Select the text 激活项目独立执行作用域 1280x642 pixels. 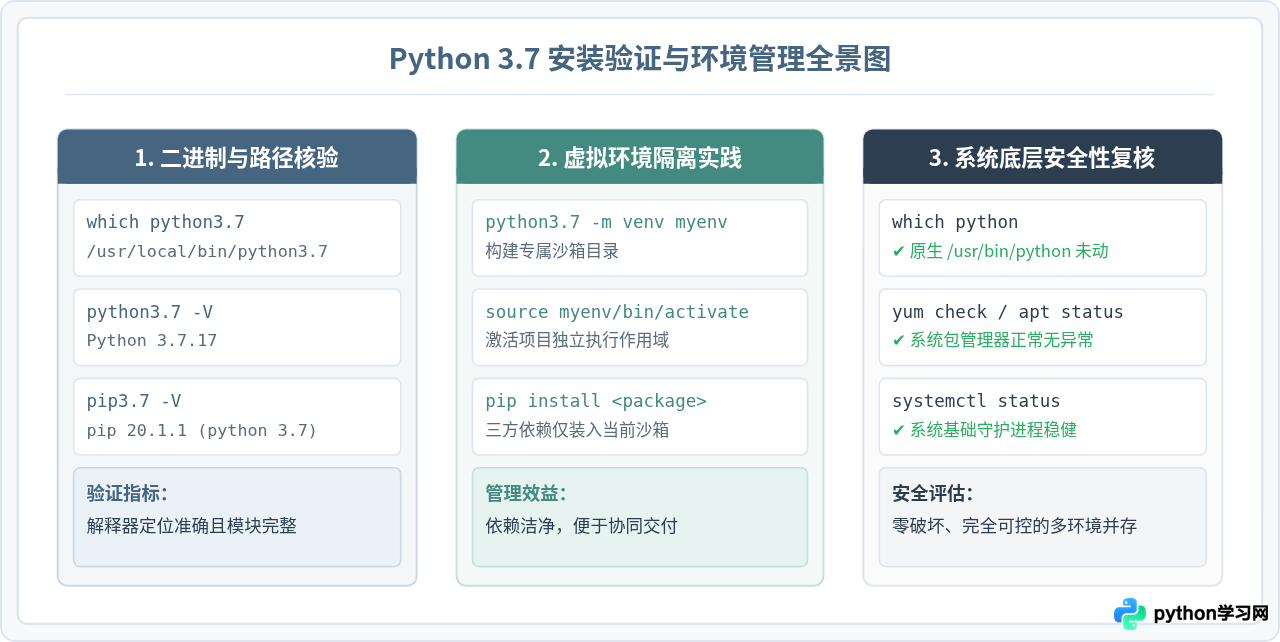point(577,341)
